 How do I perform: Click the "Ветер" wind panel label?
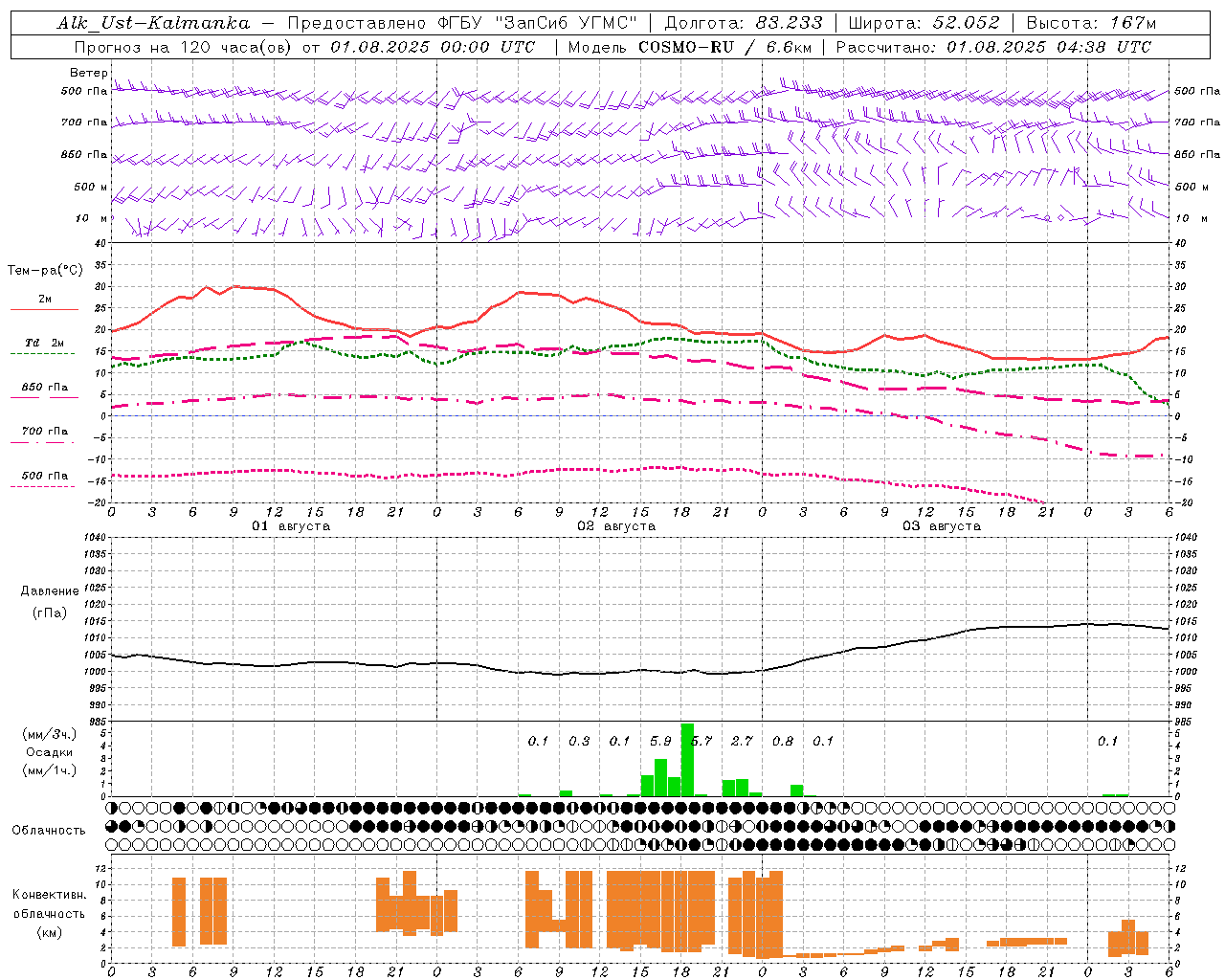click(x=89, y=73)
